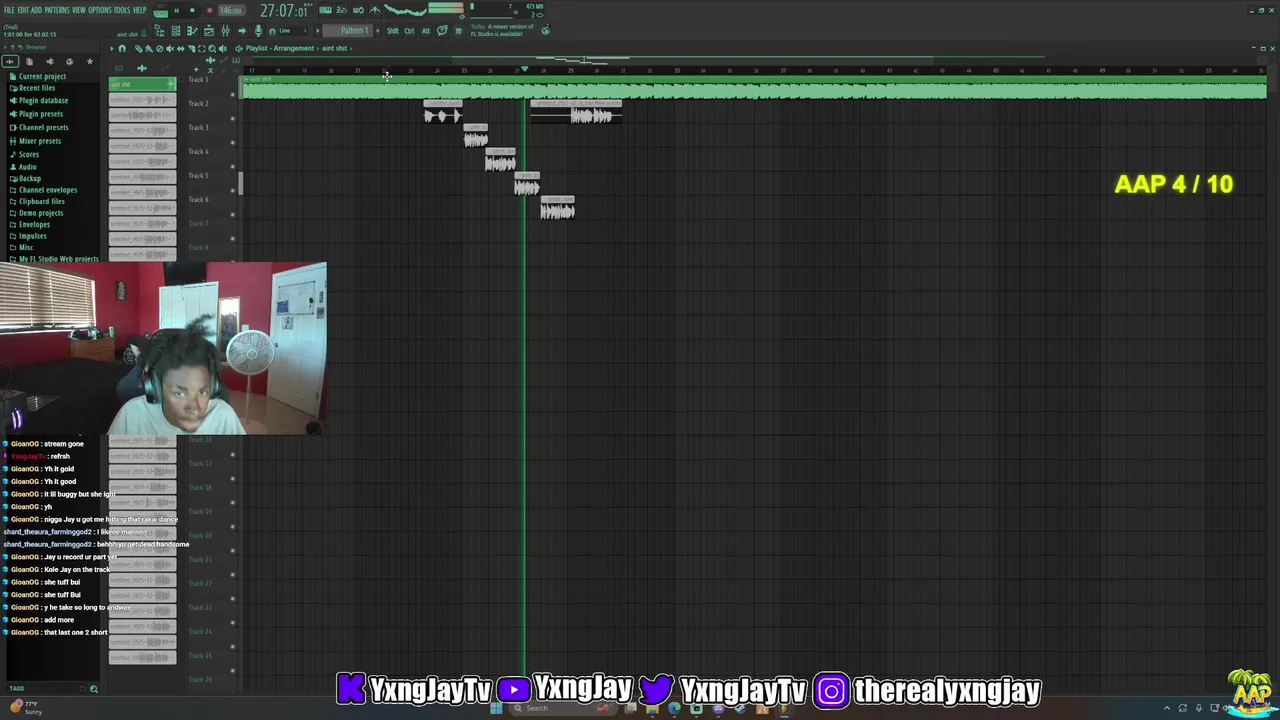This screenshot has height=720, width=1280.
Task: Click the Ctrl key button
Action: tap(409, 31)
